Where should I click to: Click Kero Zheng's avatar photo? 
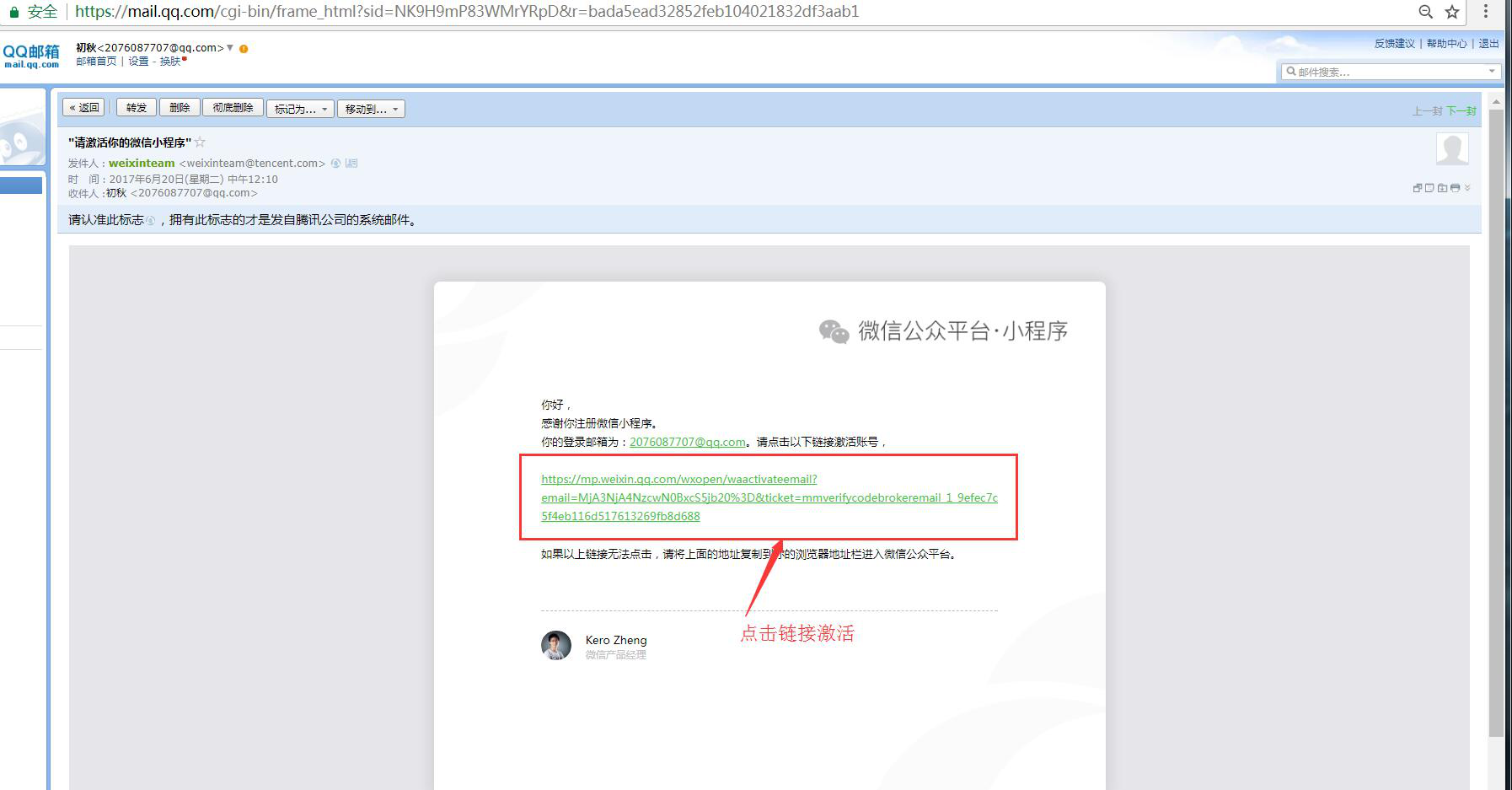pos(556,646)
